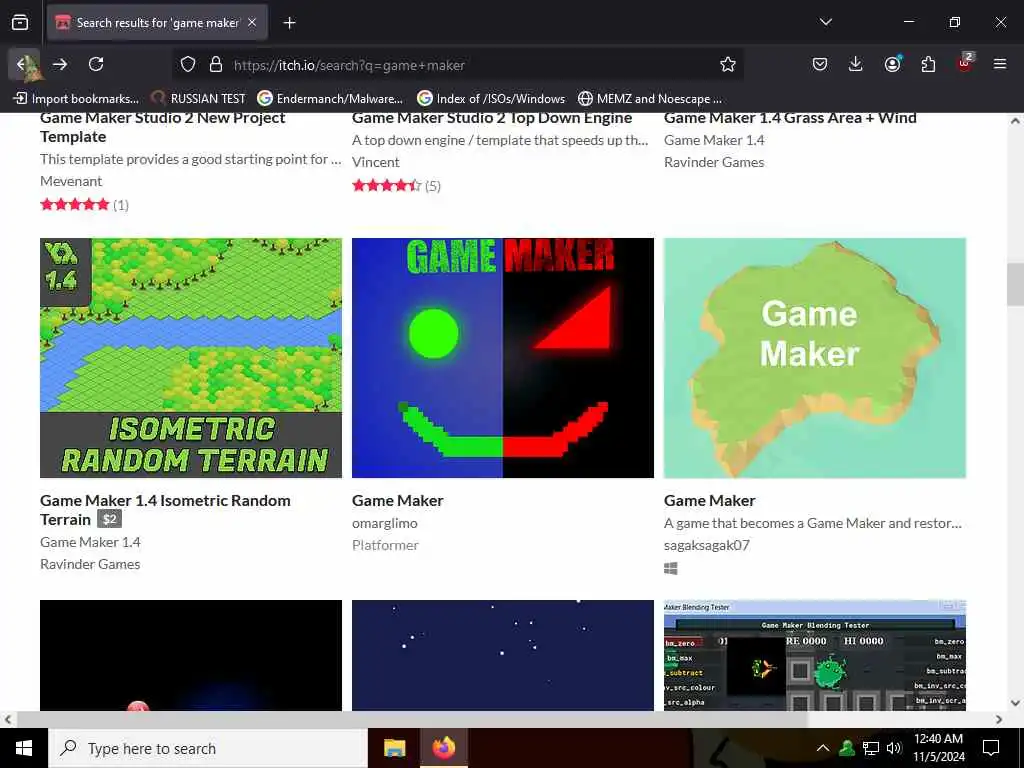This screenshot has height=768, width=1024.
Task: Click the star rating with (5) reviews
Action: pyautogui.click(x=396, y=186)
